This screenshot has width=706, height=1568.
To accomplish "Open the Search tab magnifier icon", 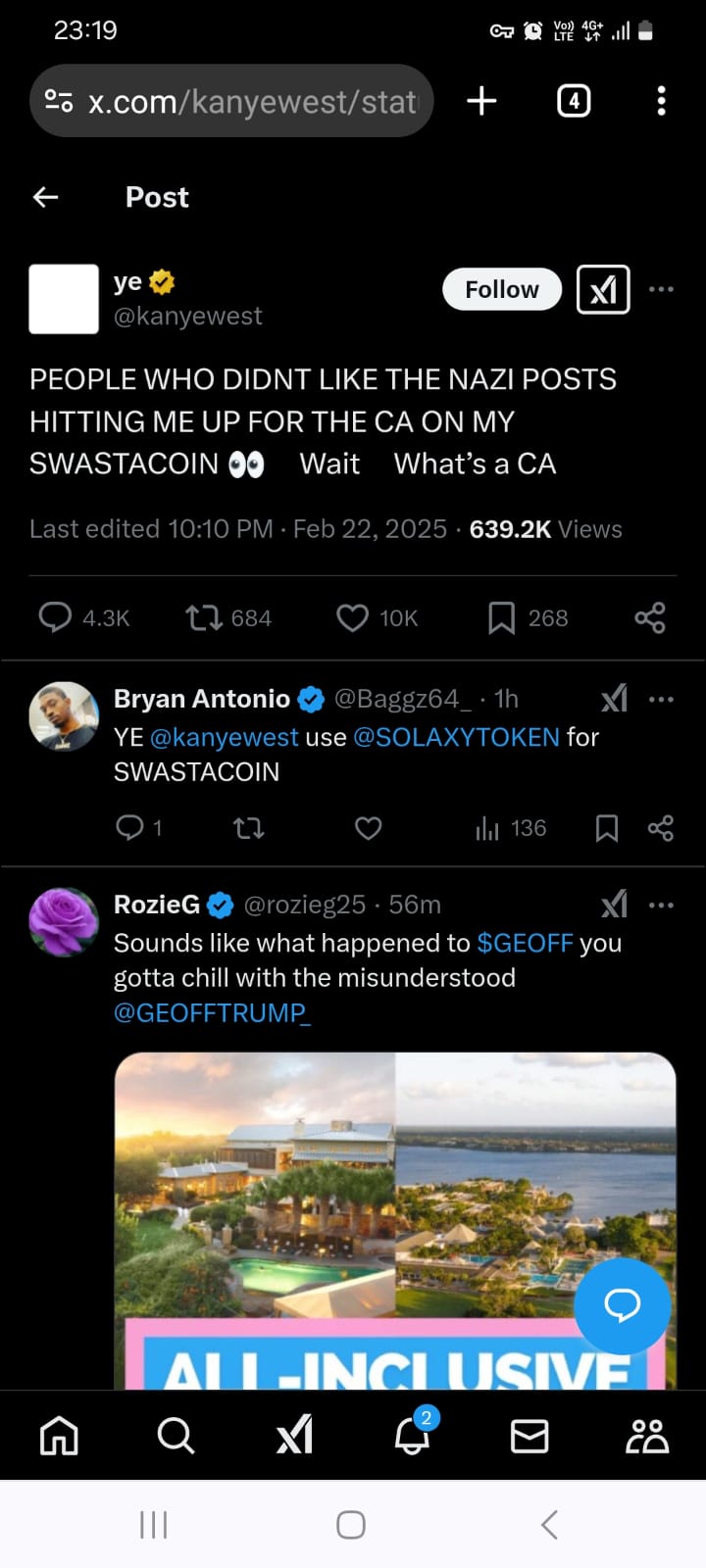I will pos(176,1437).
